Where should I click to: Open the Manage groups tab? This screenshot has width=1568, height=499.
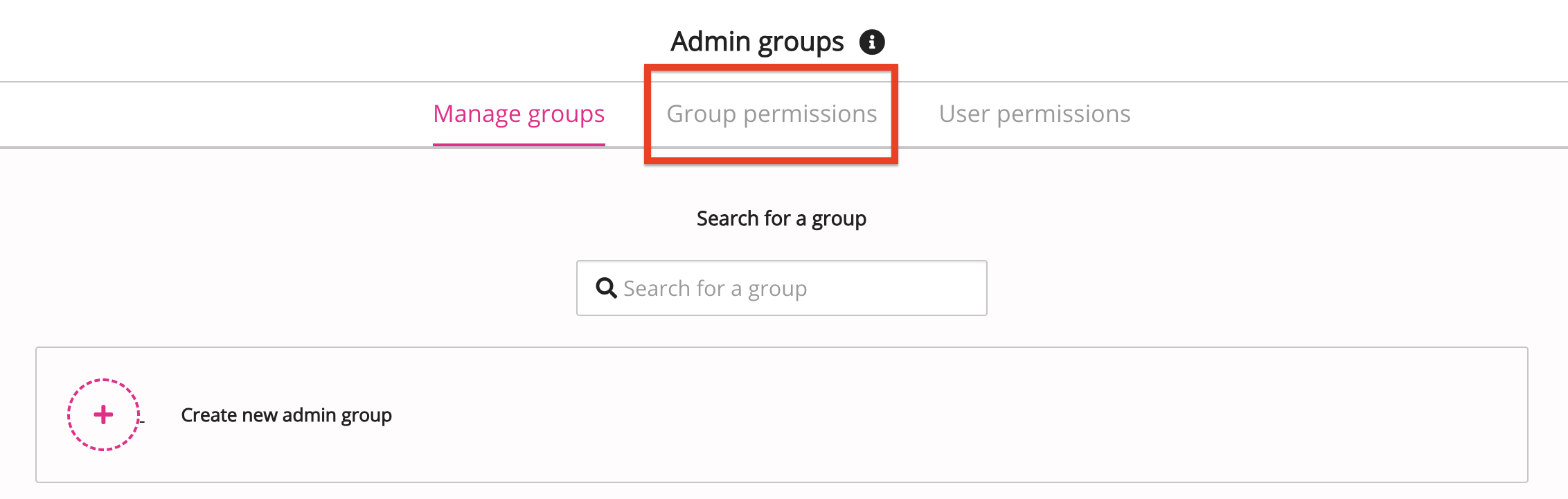tap(519, 114)
